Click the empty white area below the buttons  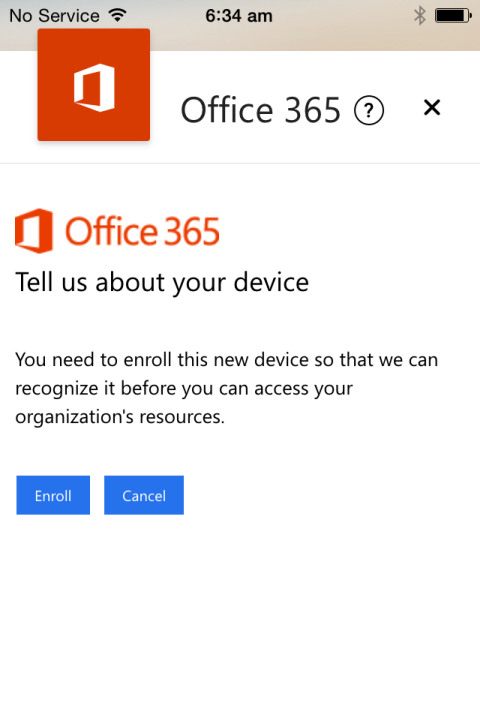[240, 615]
